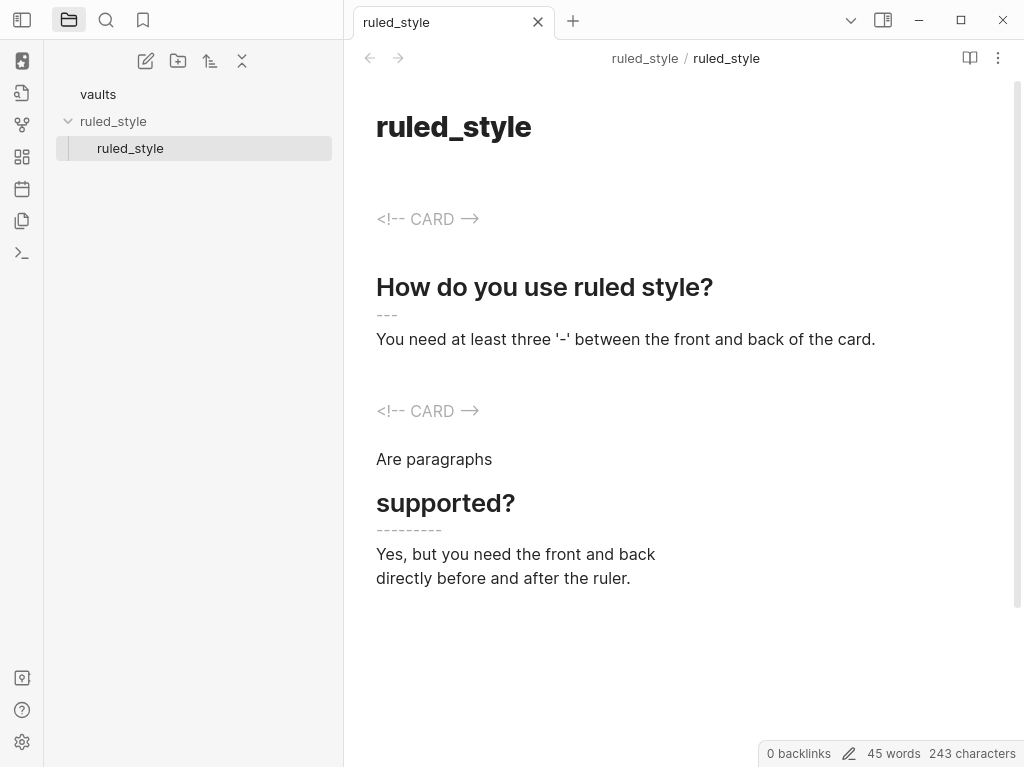Click the flashcards star icon in ribbon
1024x767 pixels.
(22, 61)
